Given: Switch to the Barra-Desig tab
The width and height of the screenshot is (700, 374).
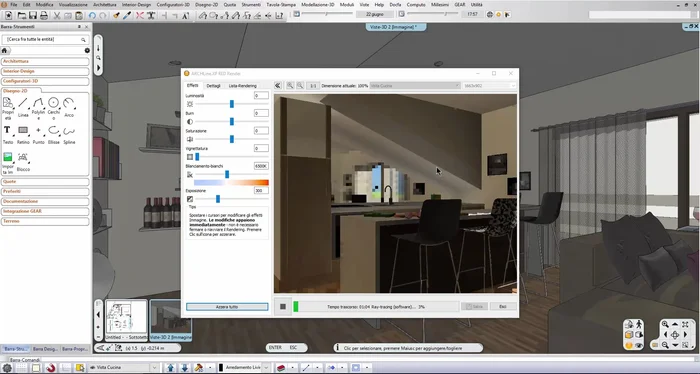Looking at the screenshot, I should coord(45,349).
